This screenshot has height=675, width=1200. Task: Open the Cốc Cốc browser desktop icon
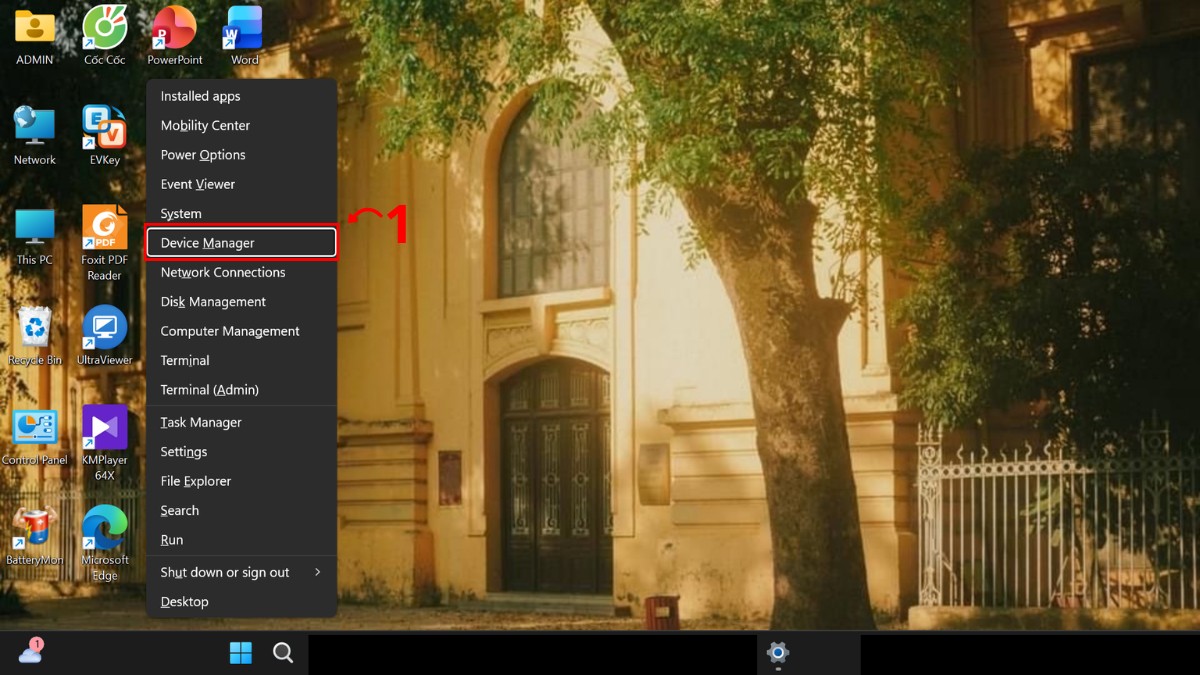(104, 35)
